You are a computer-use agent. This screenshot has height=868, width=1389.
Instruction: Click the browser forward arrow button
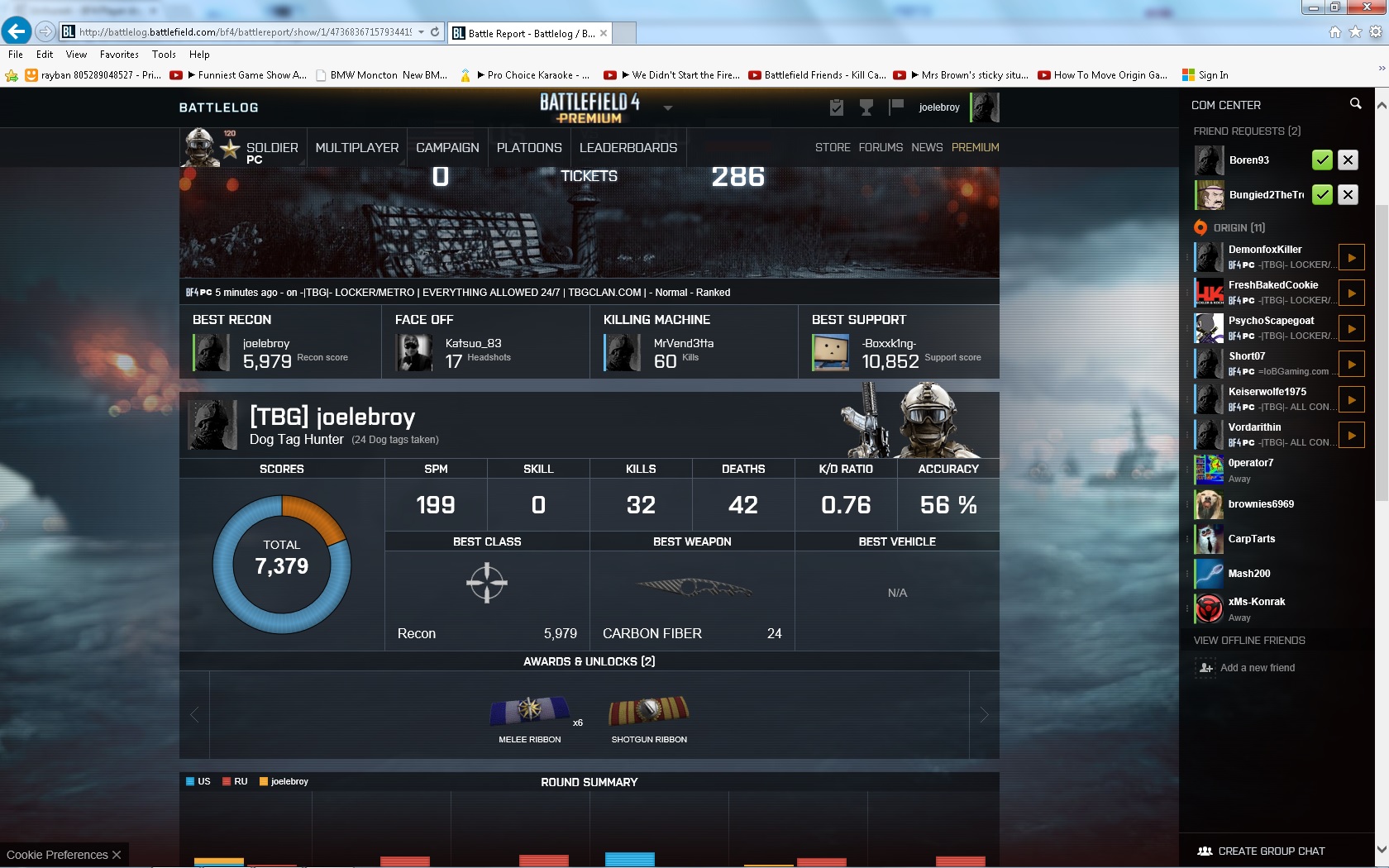click(45, 31)
